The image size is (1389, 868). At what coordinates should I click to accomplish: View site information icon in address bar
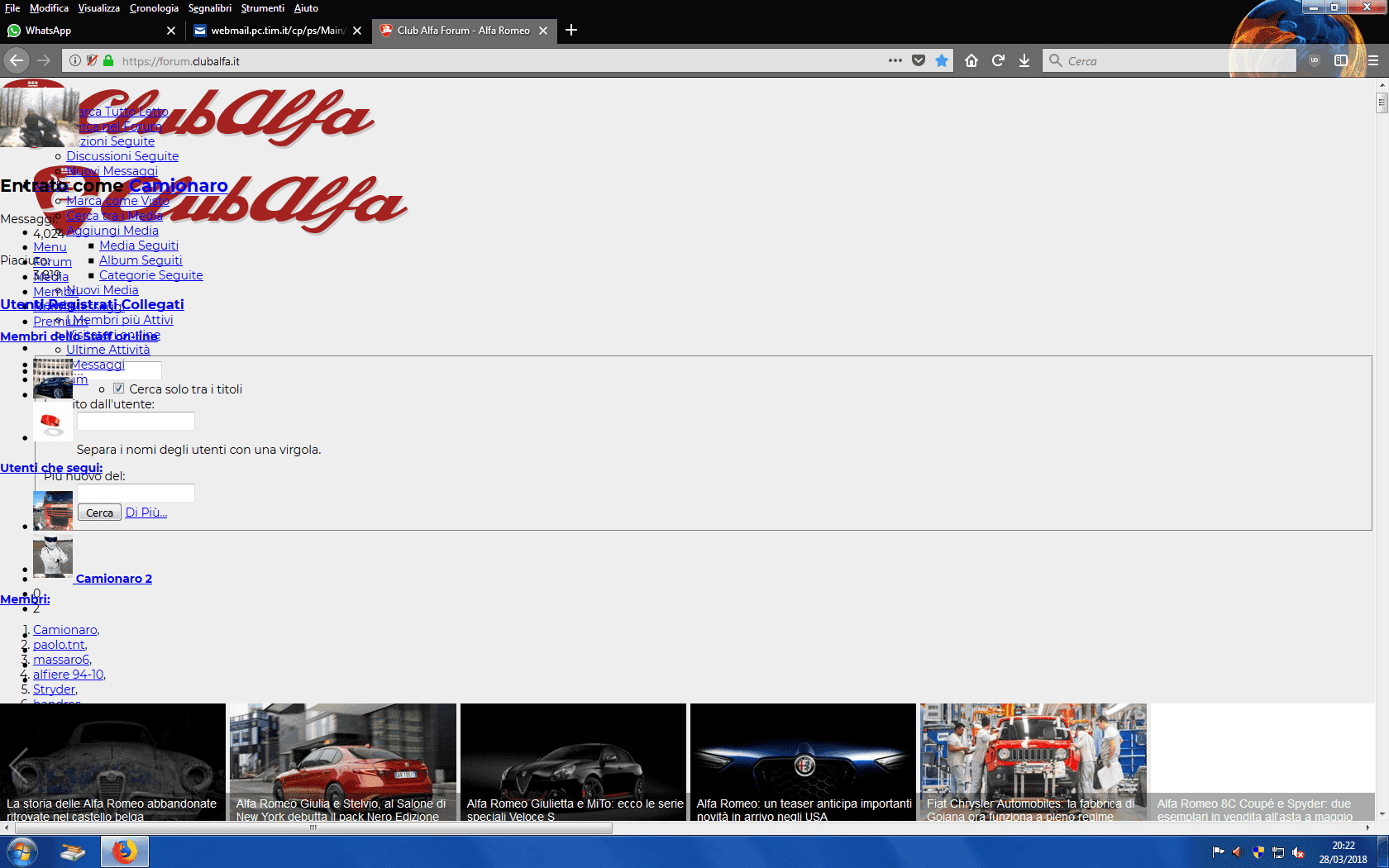pos(75,60)
